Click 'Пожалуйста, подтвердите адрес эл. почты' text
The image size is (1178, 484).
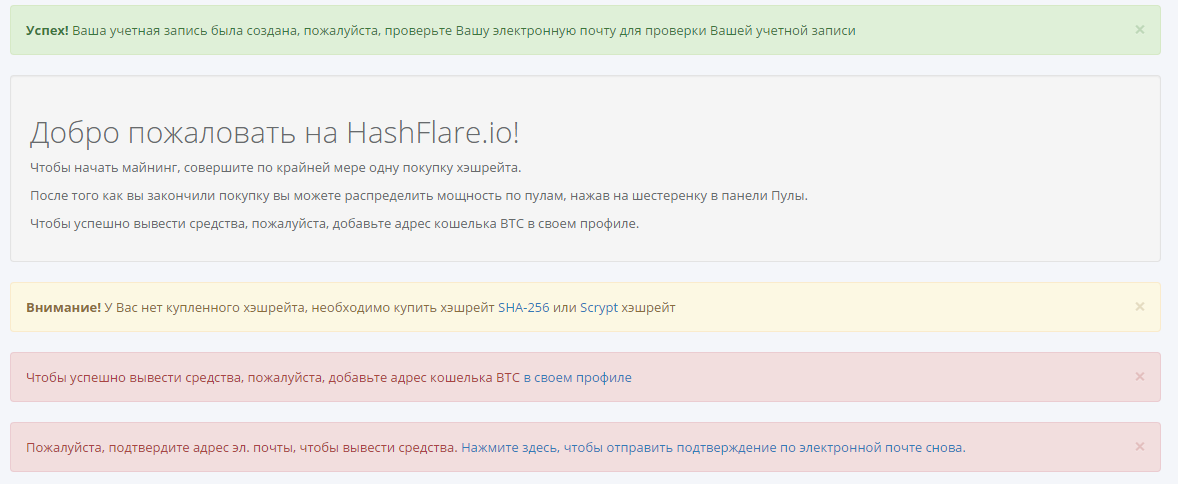242,447
